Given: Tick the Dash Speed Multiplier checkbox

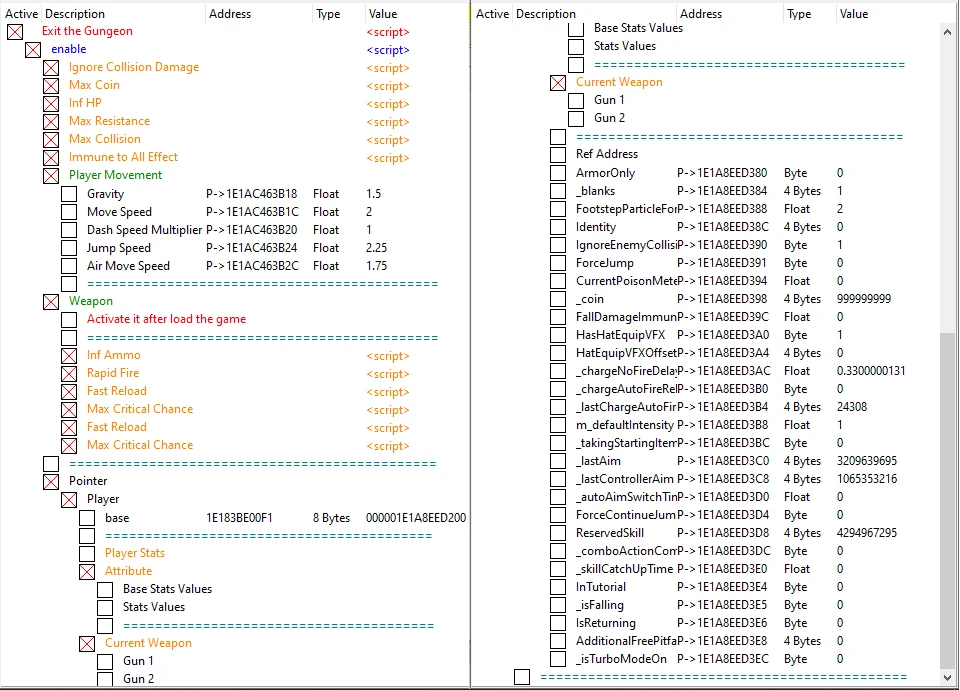Looking at the screenshot, I should (x=69, y=230).
